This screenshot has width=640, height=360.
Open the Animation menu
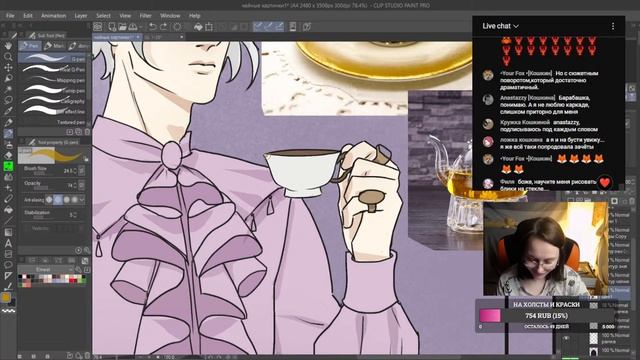click(x=53, y=16)
